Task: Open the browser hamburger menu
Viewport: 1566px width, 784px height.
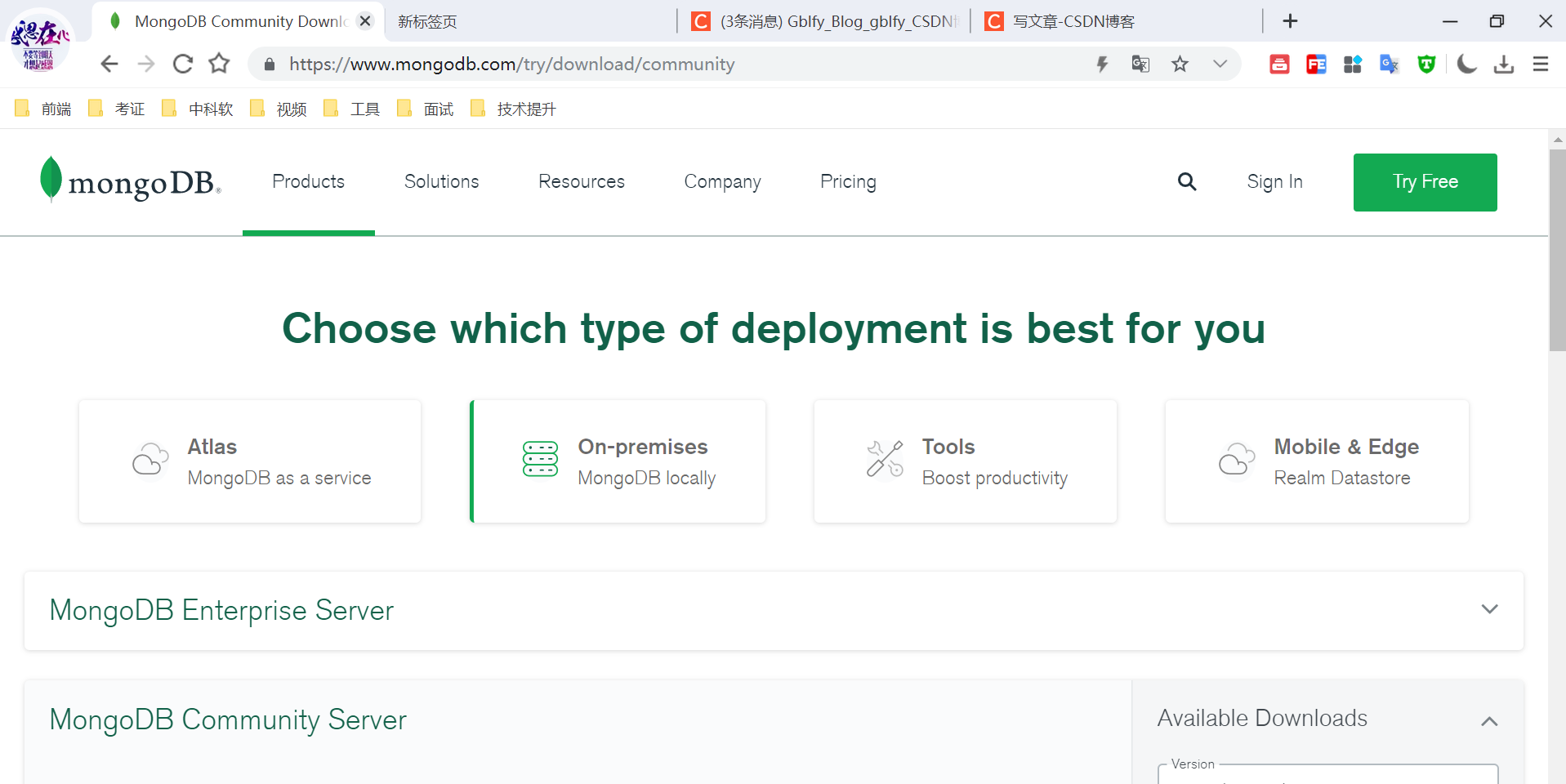Action: [x=1541, y=64]
